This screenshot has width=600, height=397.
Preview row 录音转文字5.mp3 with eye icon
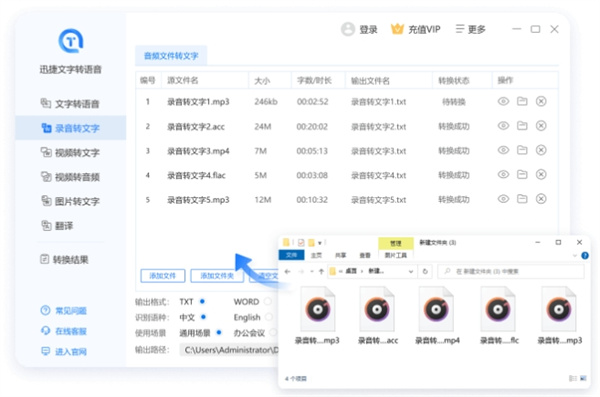click(503, 199)
